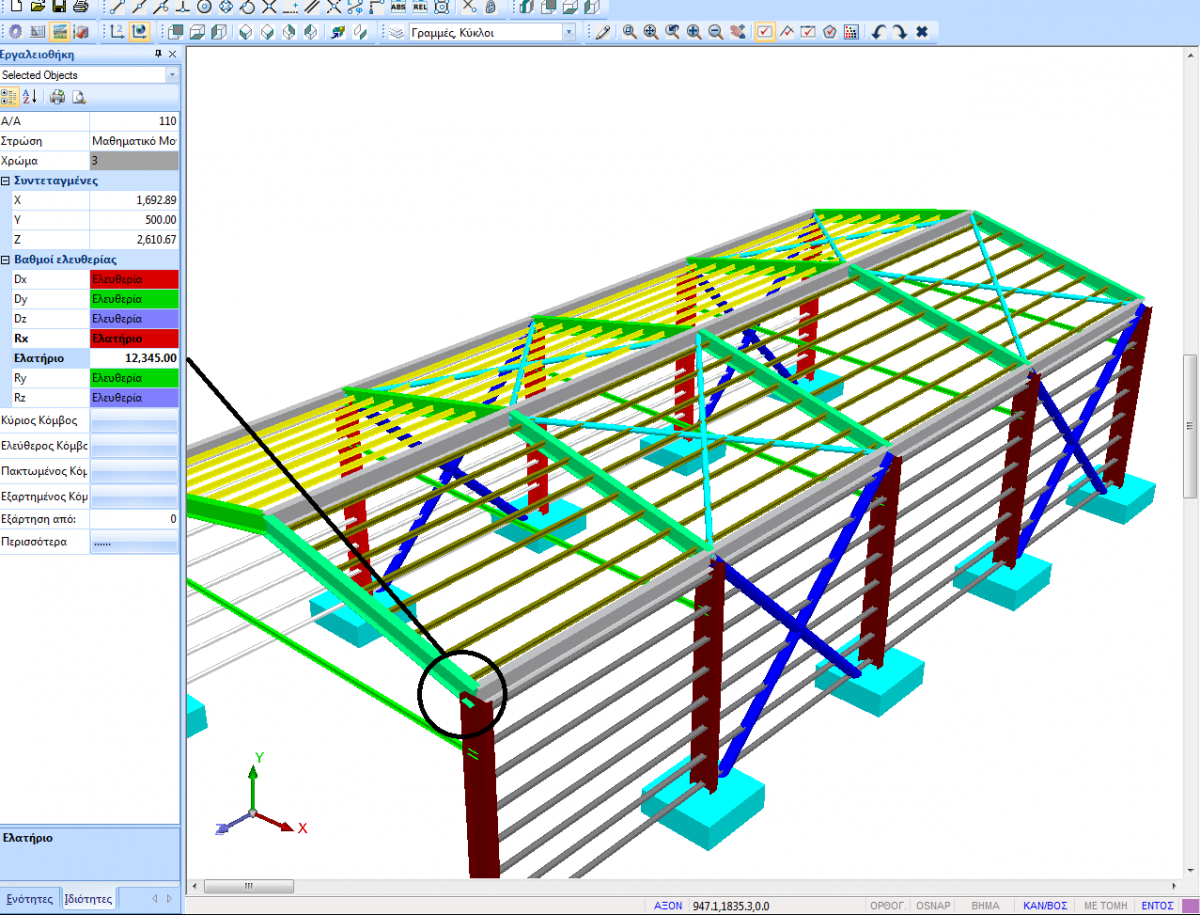Click the ABS coordinates icon

398,6
